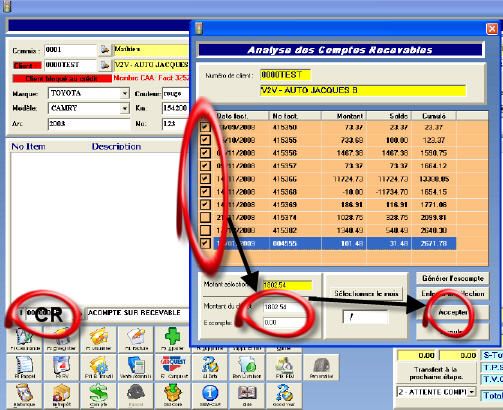Expand the 2 - ATTENTE COMPT status dropdown
Image resolution: width=503 pixels, height=410 pixels.
point(472,392)
